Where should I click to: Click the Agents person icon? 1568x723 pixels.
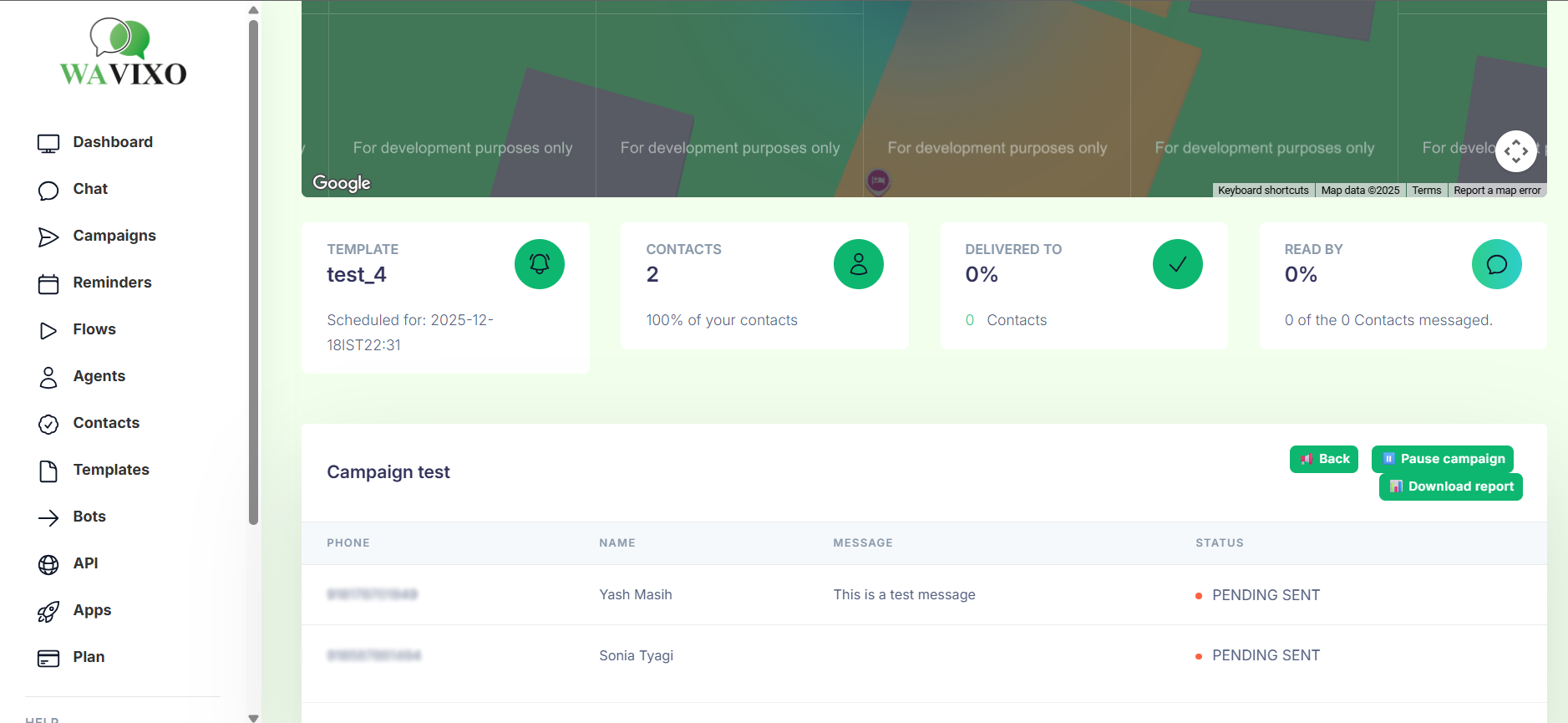point(48,378)
